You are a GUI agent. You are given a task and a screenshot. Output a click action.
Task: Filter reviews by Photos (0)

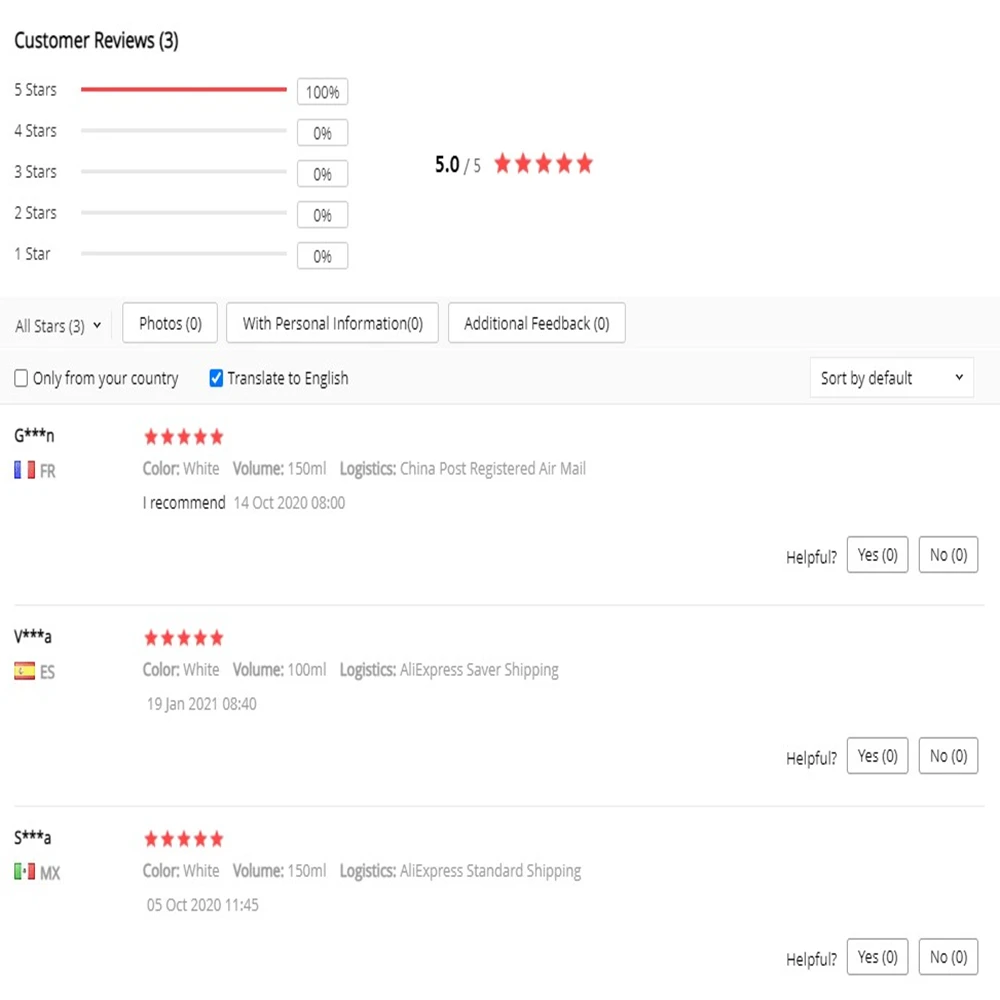coord(170,324)
